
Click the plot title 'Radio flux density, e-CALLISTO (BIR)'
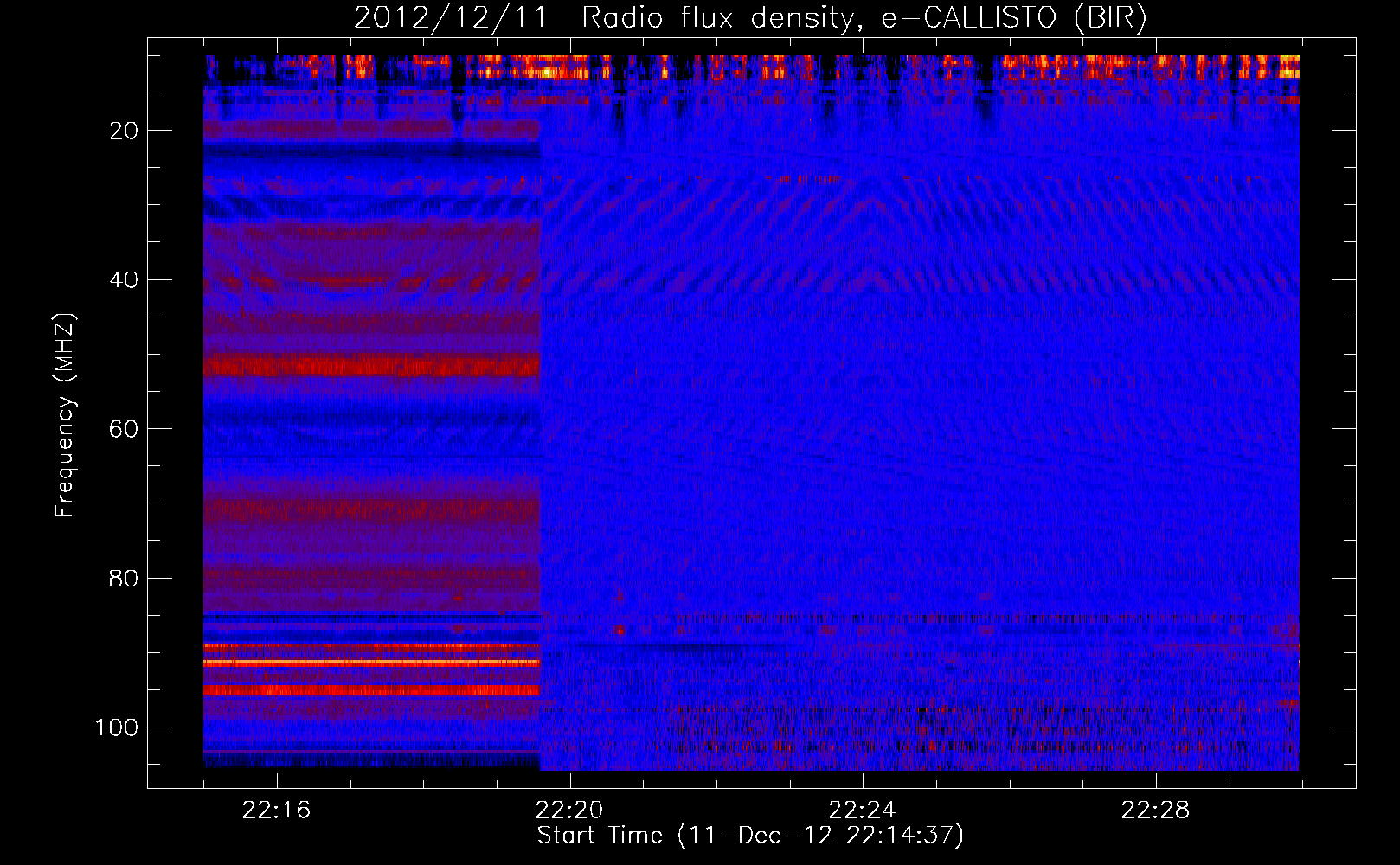[864, 18]
